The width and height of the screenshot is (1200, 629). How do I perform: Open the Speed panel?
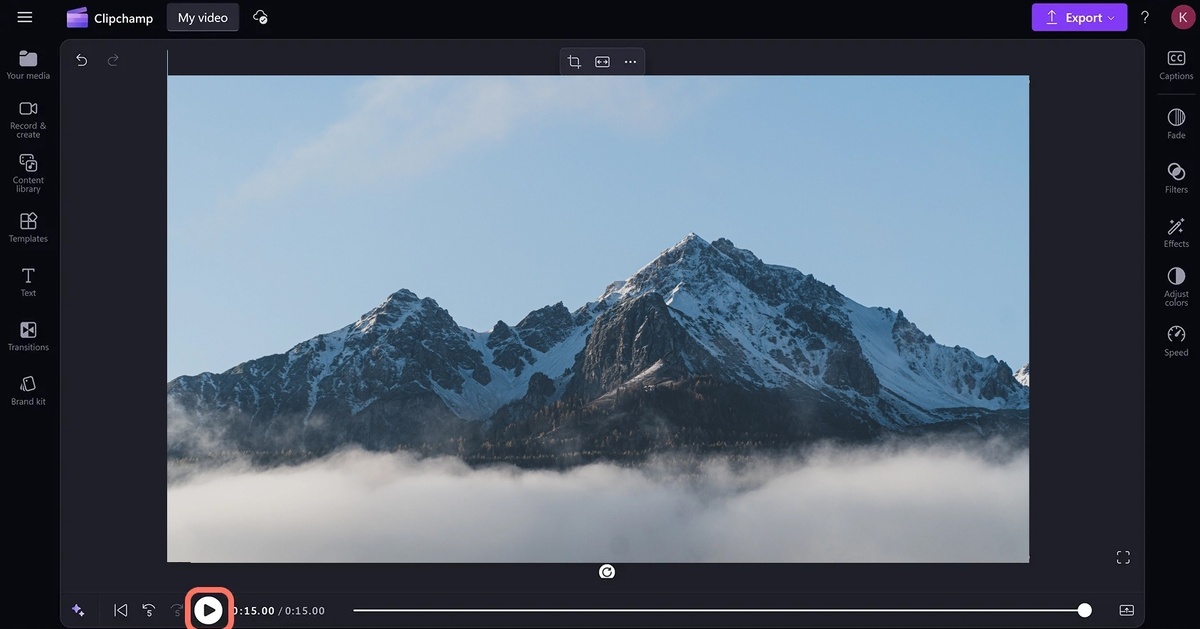pyautogui.click(x=1176, y=341)
